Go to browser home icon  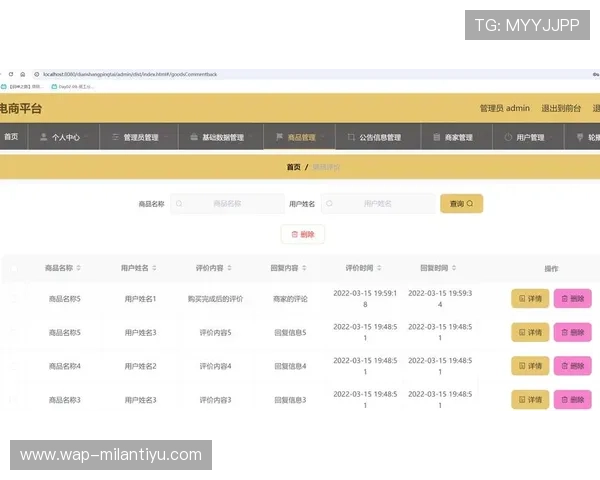click(23, 74)
